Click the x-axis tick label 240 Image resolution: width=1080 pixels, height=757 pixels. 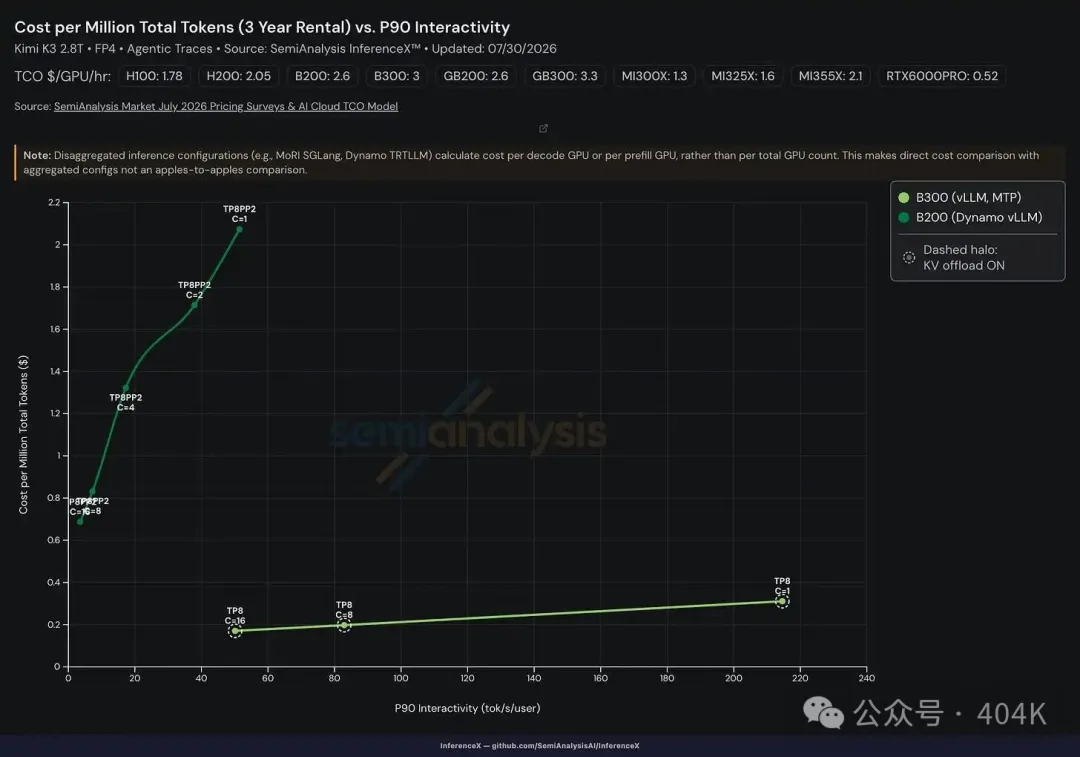(x=866, y=678)
